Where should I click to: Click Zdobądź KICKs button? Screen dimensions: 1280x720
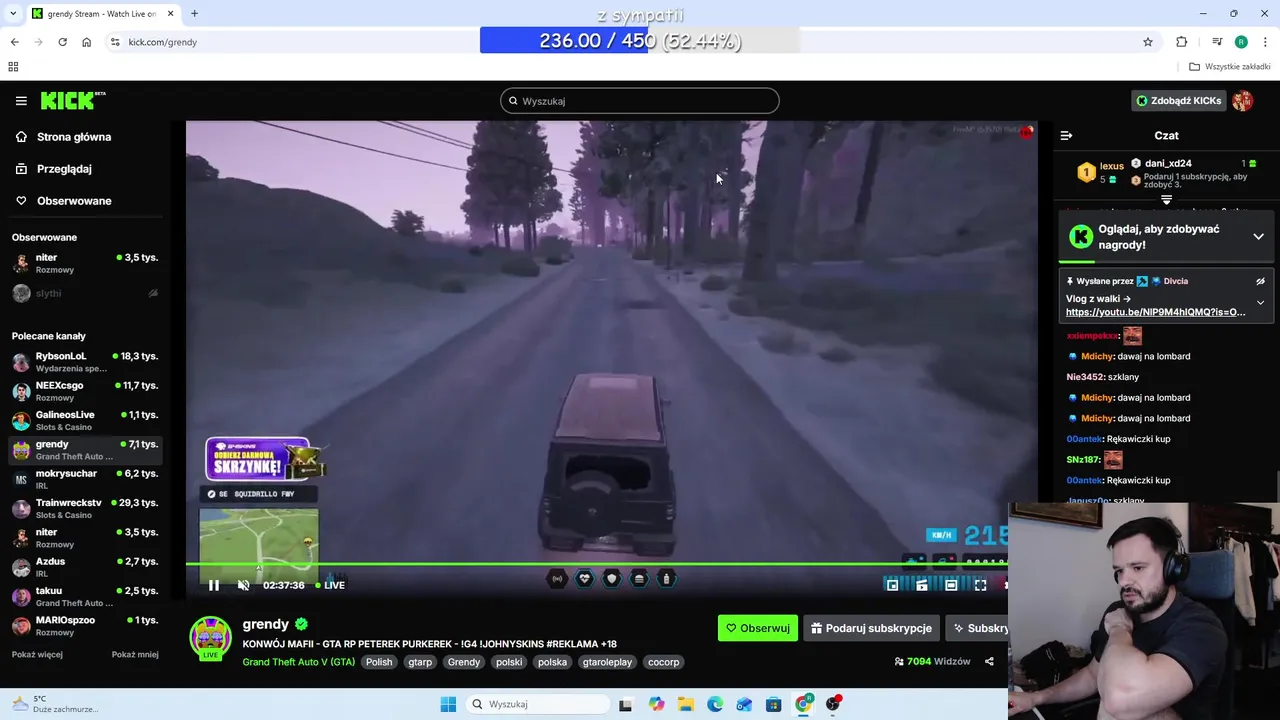(x=1178, y=101)
